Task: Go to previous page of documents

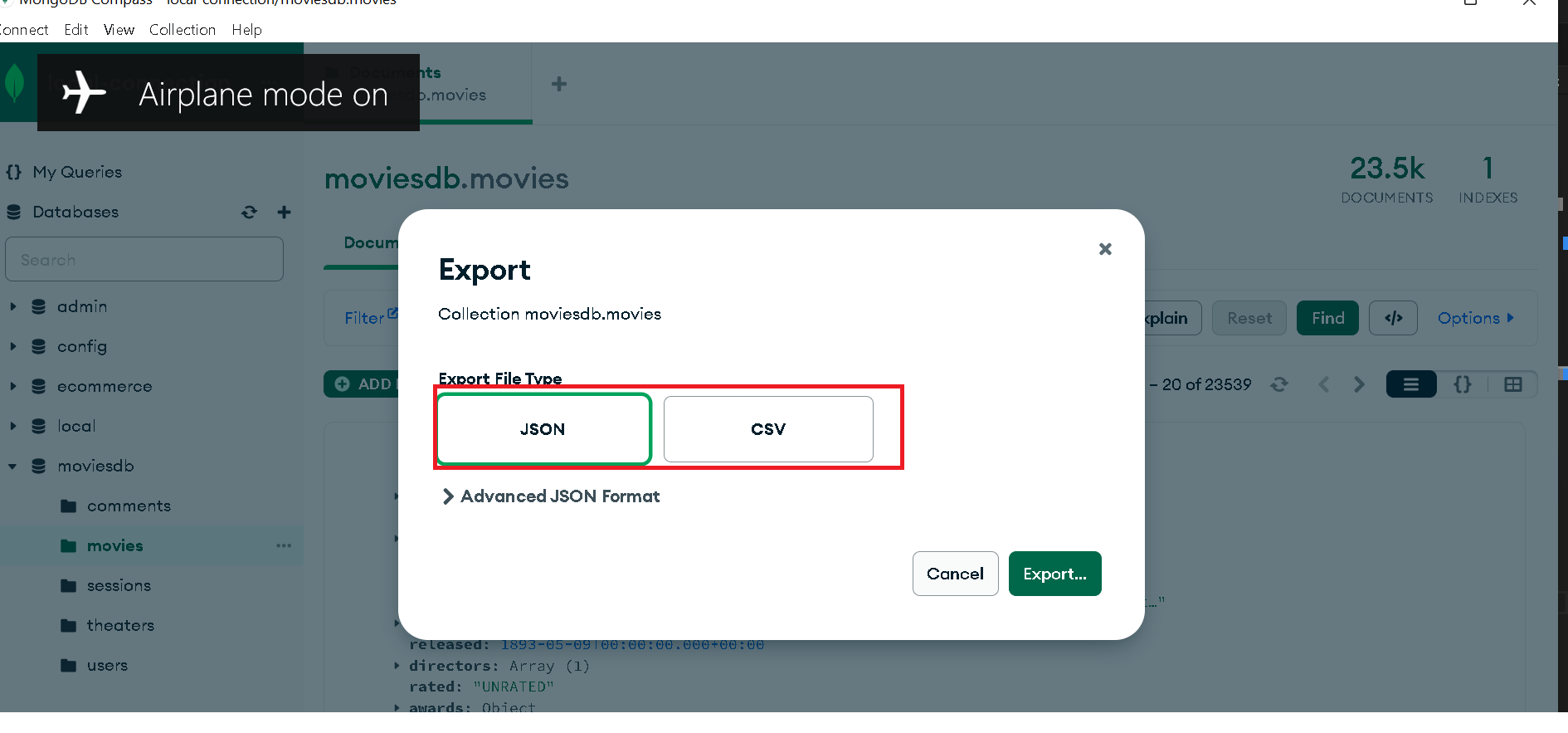Action: 1324,384
